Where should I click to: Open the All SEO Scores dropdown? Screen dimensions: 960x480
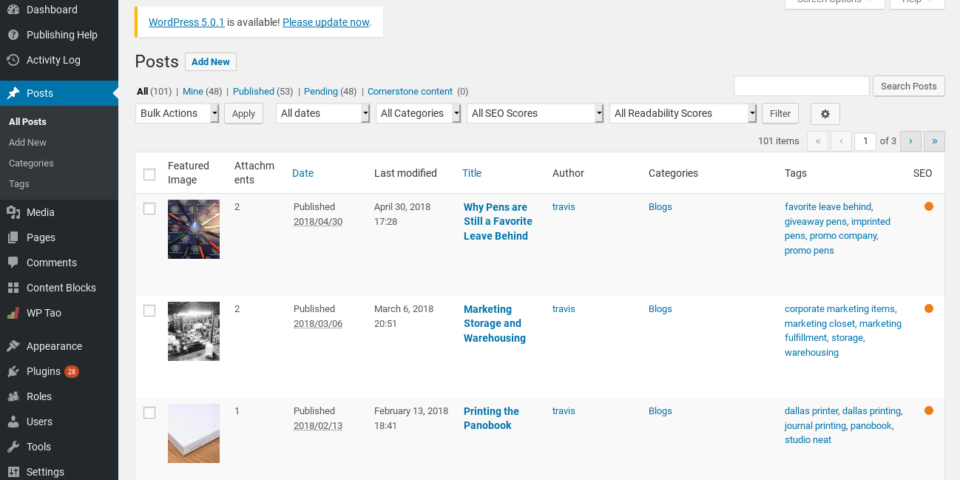pos(536,114)
